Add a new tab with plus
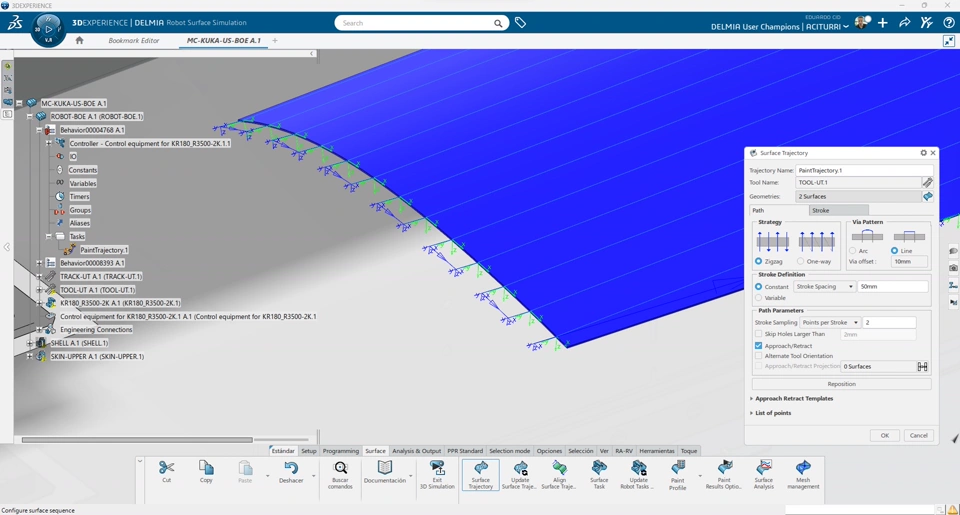Image resolution: width=960 pixels, height=515 pixels. 275,40
